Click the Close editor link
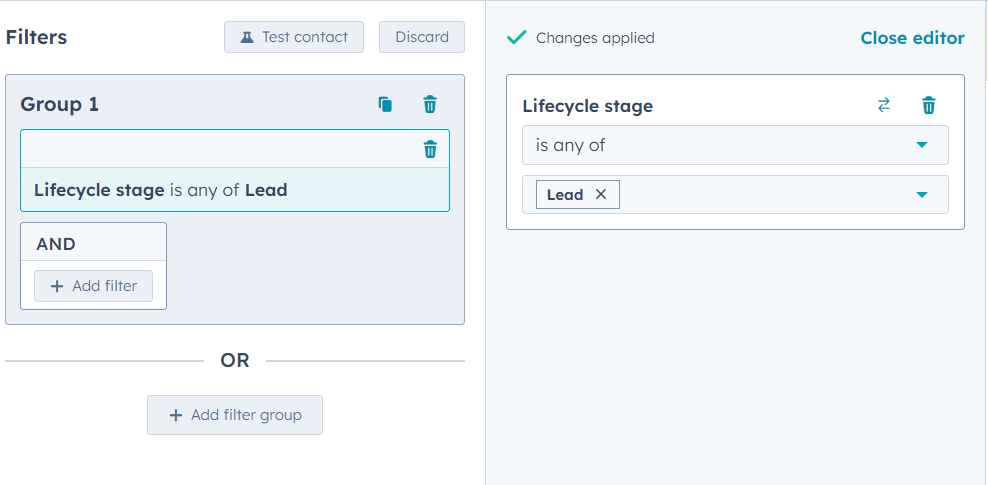Screen dimensions: 988x485 point(912,38)
